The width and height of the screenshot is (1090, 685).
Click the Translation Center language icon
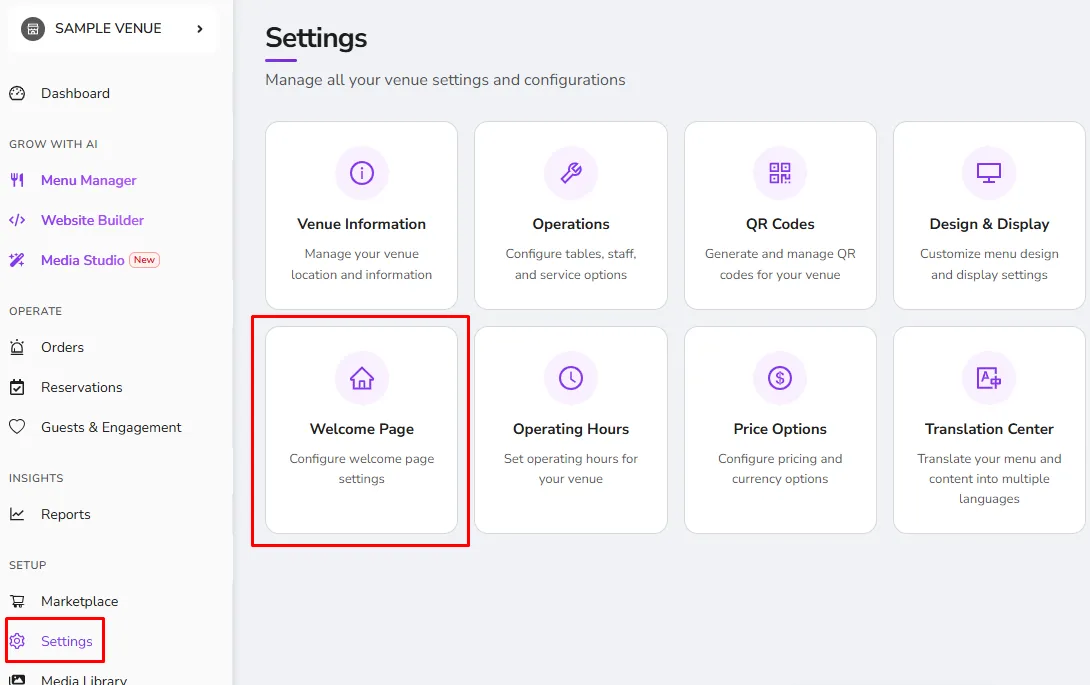[989, 378]
